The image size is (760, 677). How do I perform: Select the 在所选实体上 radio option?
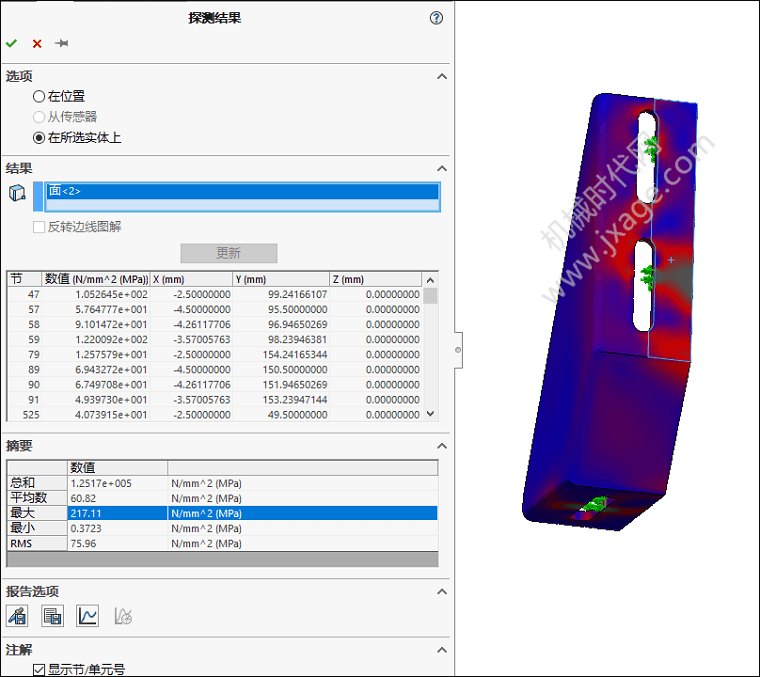pyautogui.click(x=39, y=138)
